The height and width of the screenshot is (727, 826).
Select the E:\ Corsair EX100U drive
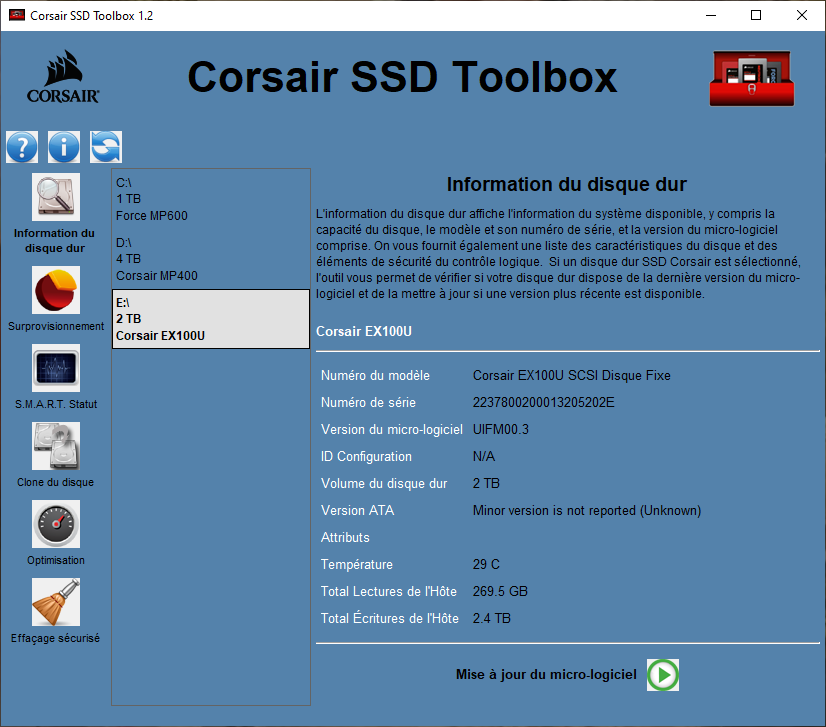pos(211,319)
